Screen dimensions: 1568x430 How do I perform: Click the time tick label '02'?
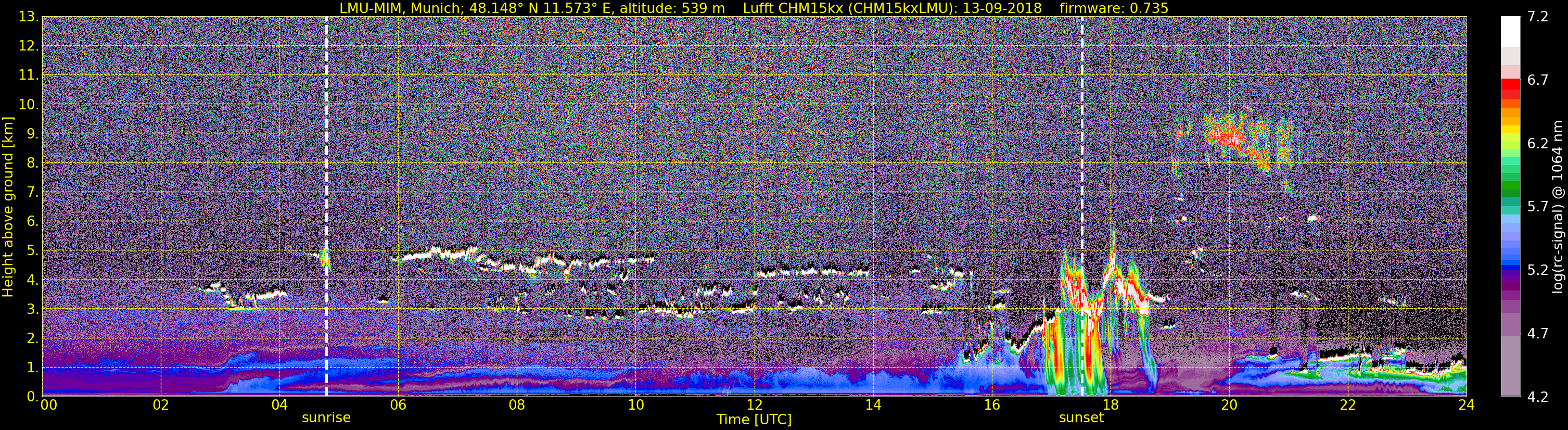point(161,405)
